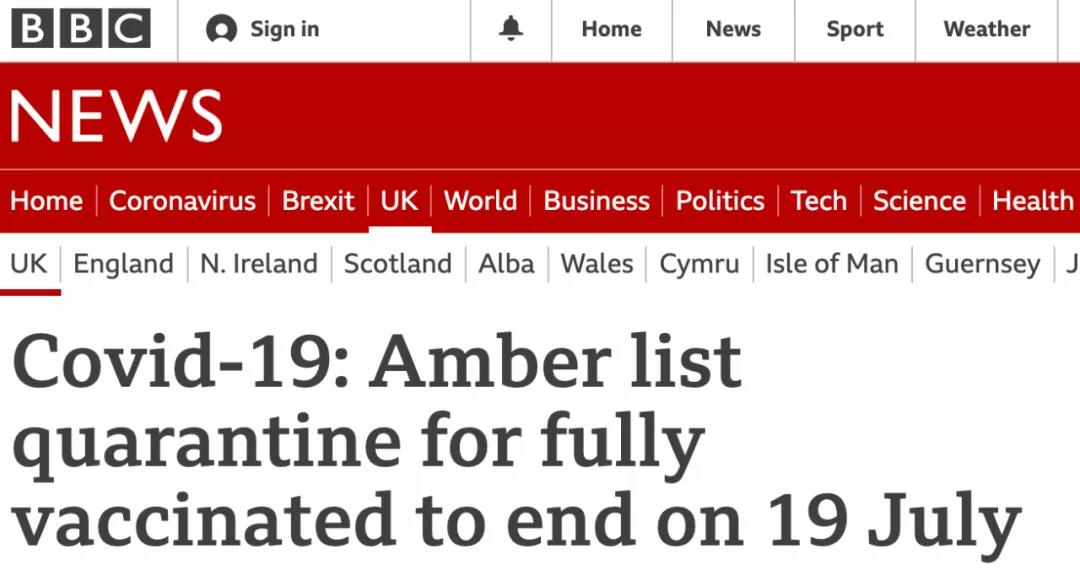The height and width of the screenshot is (586, 1080).
Task: Select Coronavirus news section
Action: [x=182, y=201]
